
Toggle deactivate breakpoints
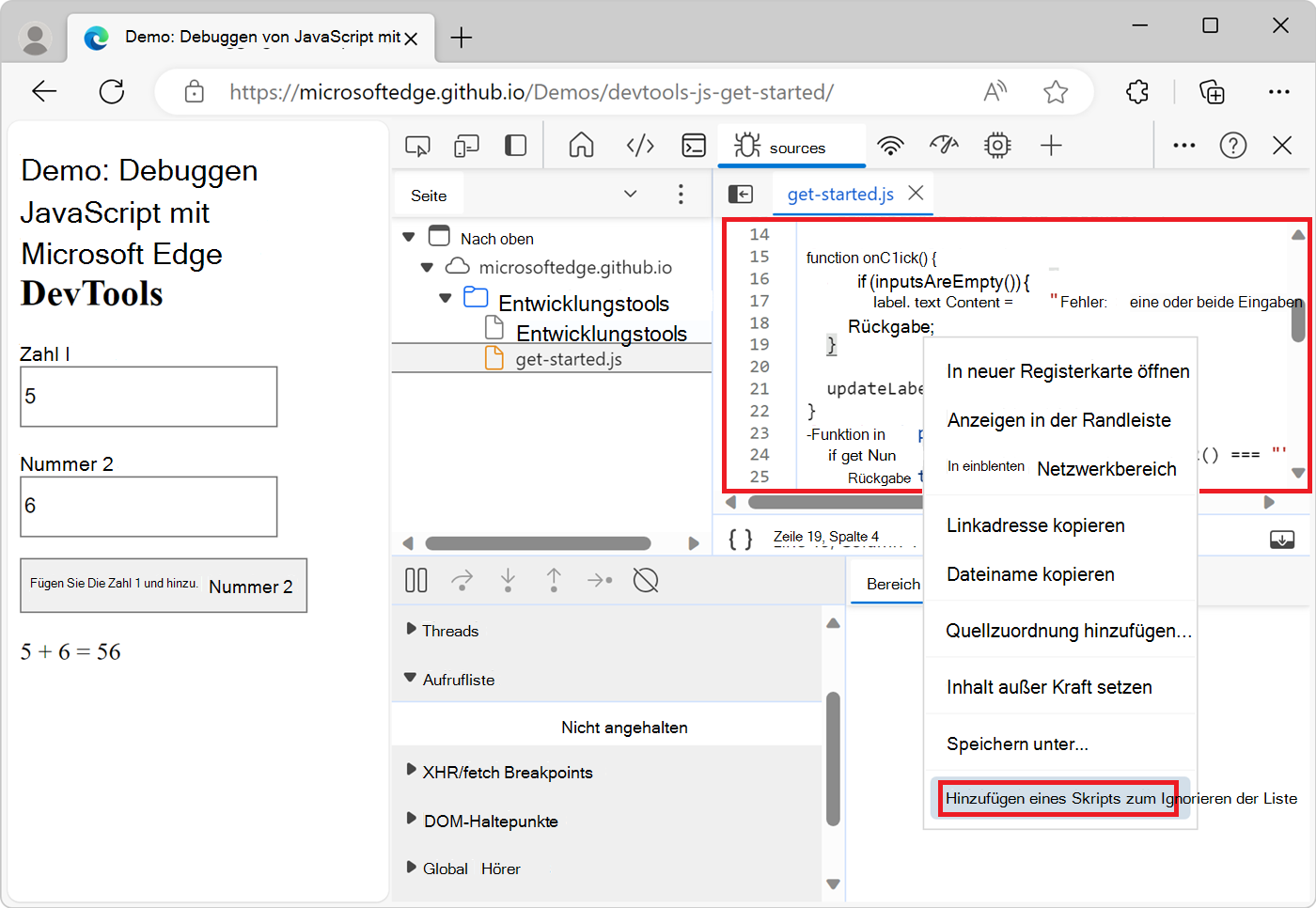(646, 580)
